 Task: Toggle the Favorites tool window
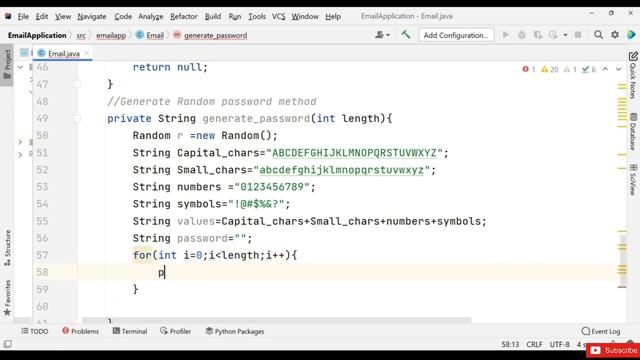[x=7, y=298]
